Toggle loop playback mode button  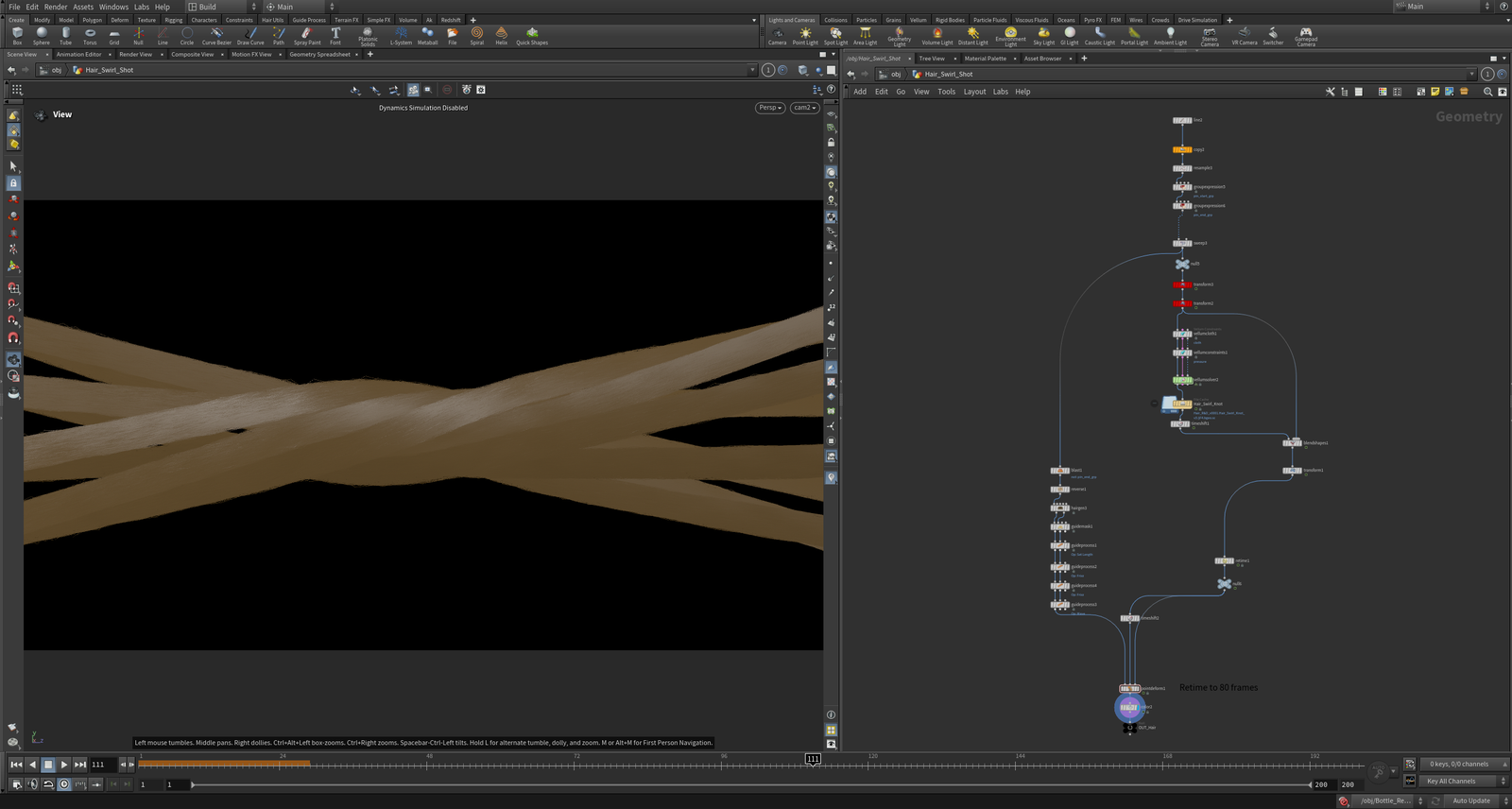click(48, 784)
